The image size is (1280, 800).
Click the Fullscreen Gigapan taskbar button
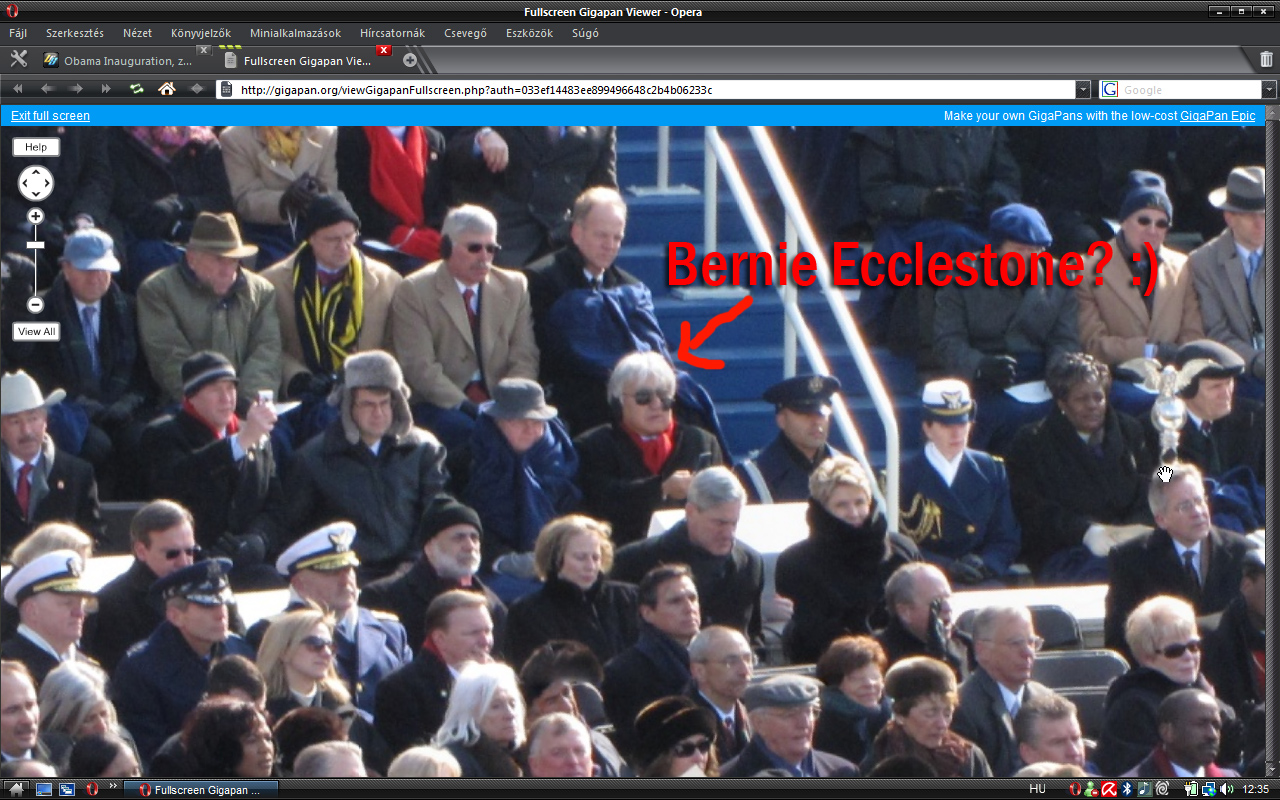[x=200, y=789]
